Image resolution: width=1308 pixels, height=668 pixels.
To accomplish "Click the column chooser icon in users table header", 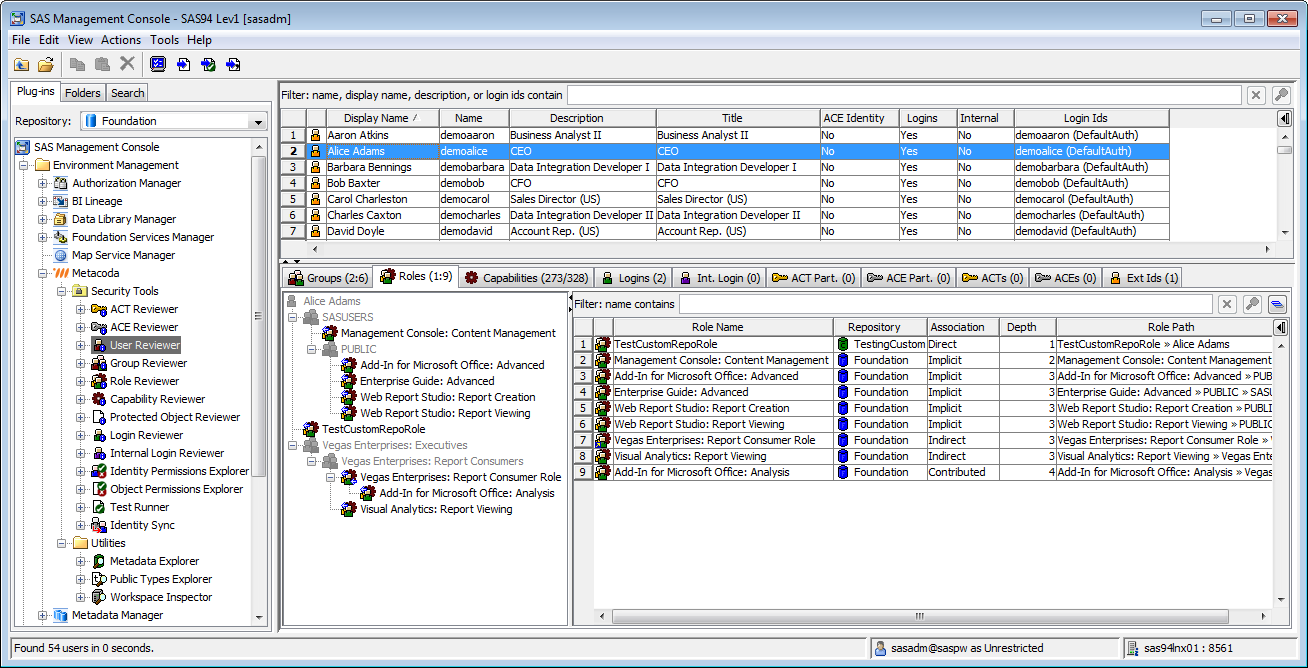I will [x=1284, y=118].
